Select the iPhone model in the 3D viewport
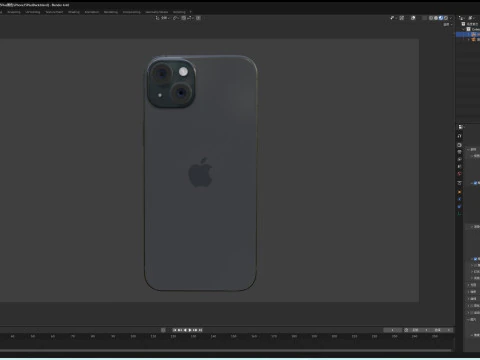480x360 pixels. tap(201, 173)
